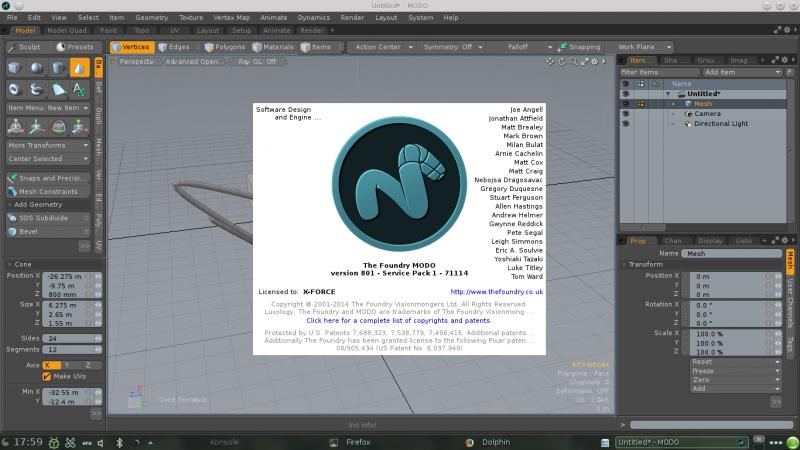Click item list horizontal scrollbar
This screenshot has width=800, height=450.
pos(643,228)
